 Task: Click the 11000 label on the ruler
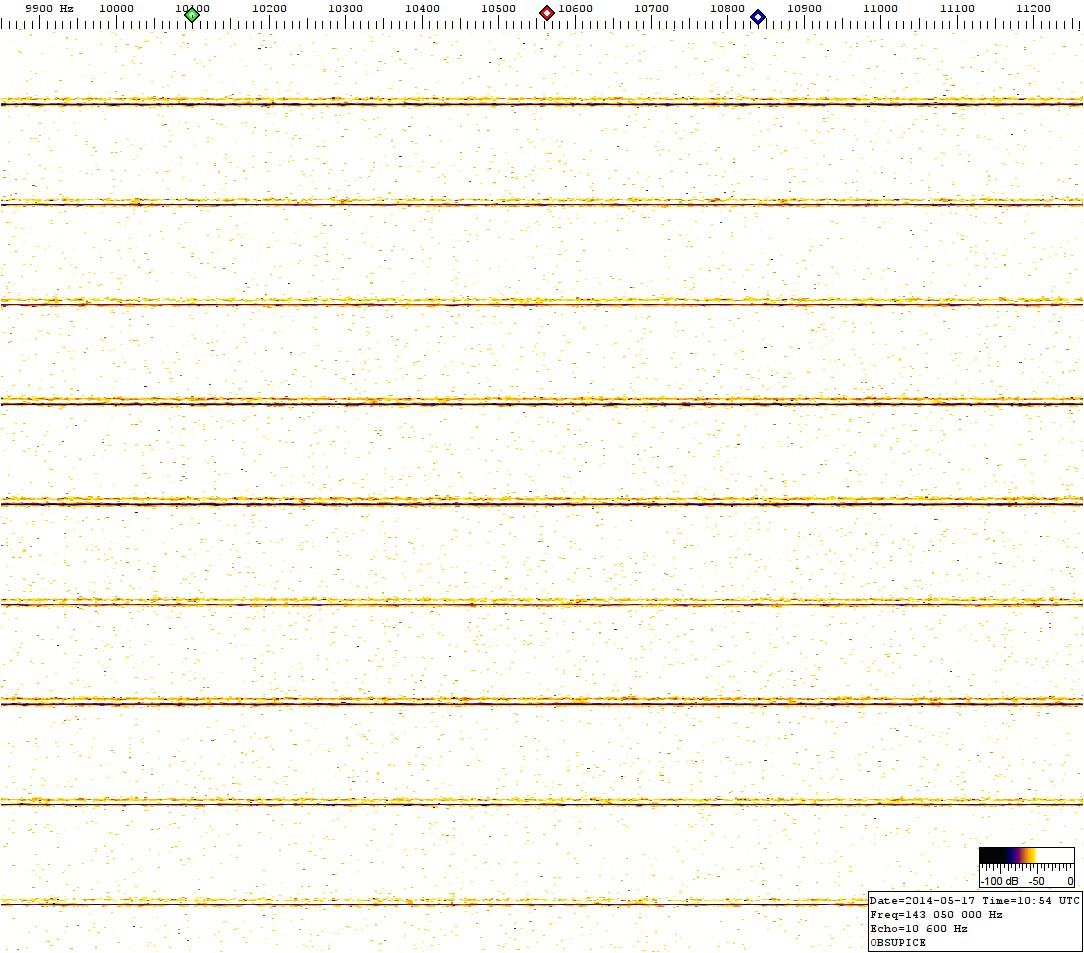tap(880, 8)
